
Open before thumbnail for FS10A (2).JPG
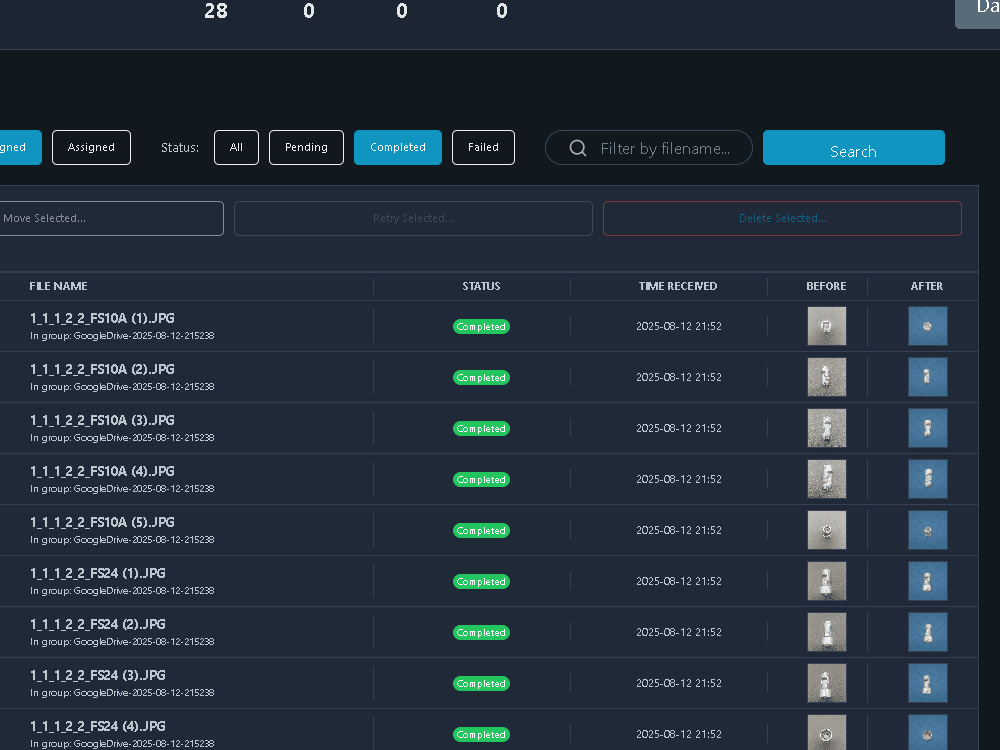coord(827,377)
